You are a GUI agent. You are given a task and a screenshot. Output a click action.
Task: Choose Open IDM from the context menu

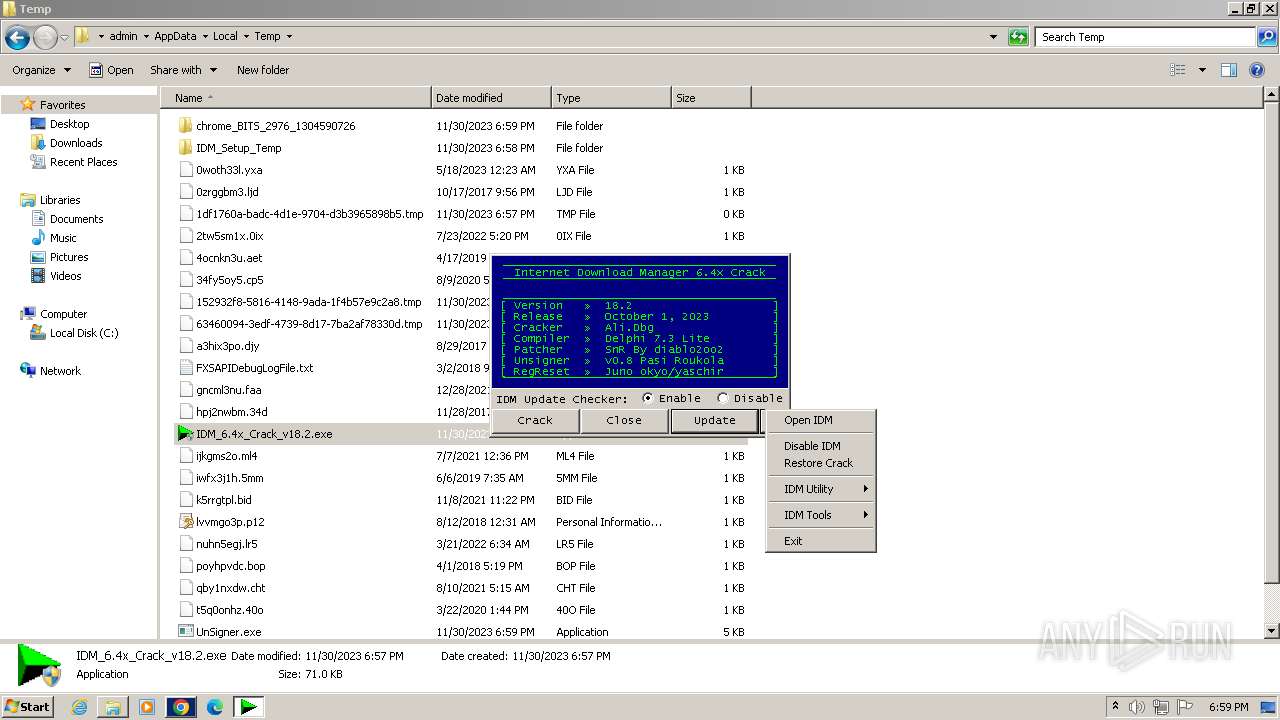coord(808,420)
